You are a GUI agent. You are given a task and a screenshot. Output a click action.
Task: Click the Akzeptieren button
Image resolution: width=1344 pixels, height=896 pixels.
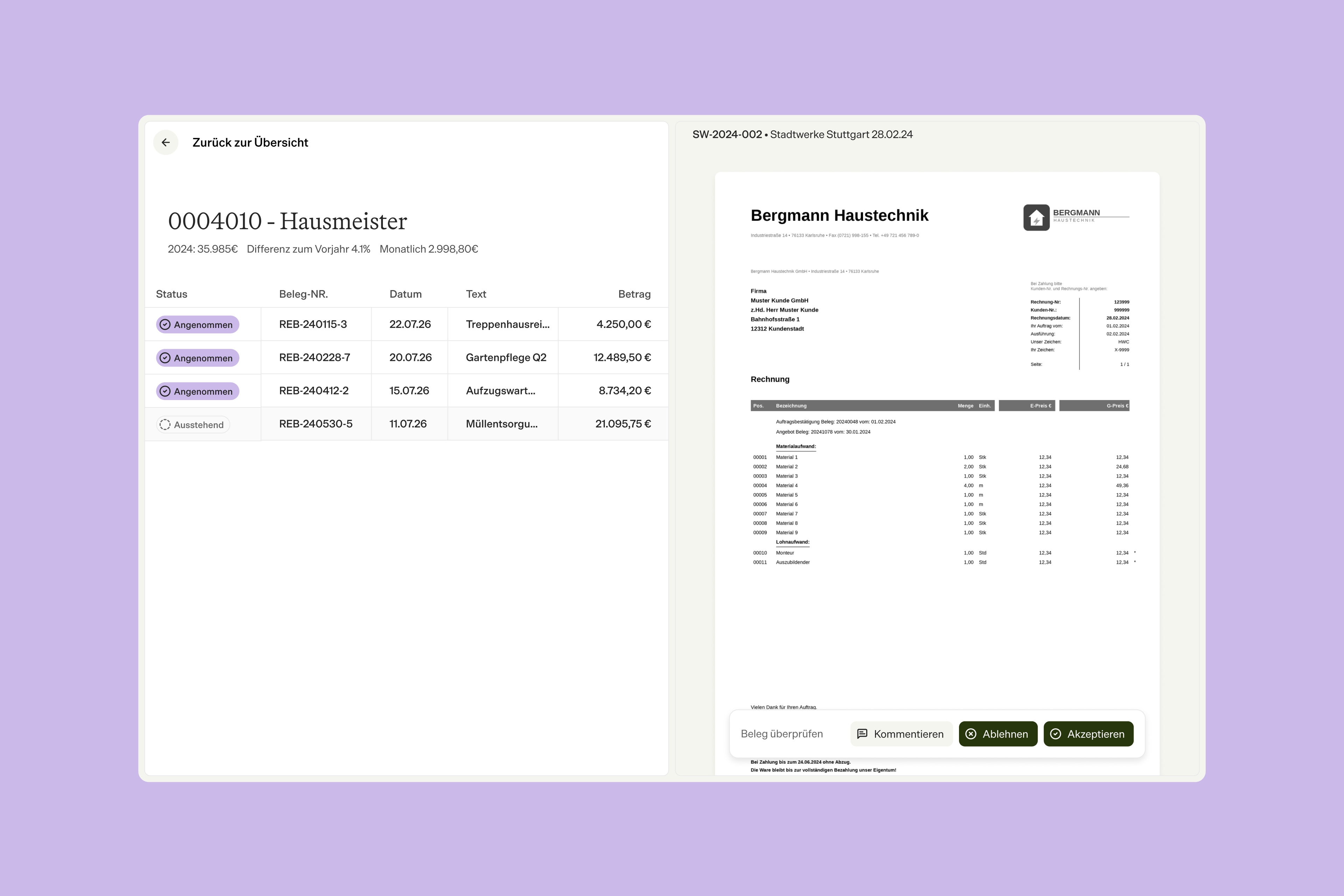pos(1088,734)
